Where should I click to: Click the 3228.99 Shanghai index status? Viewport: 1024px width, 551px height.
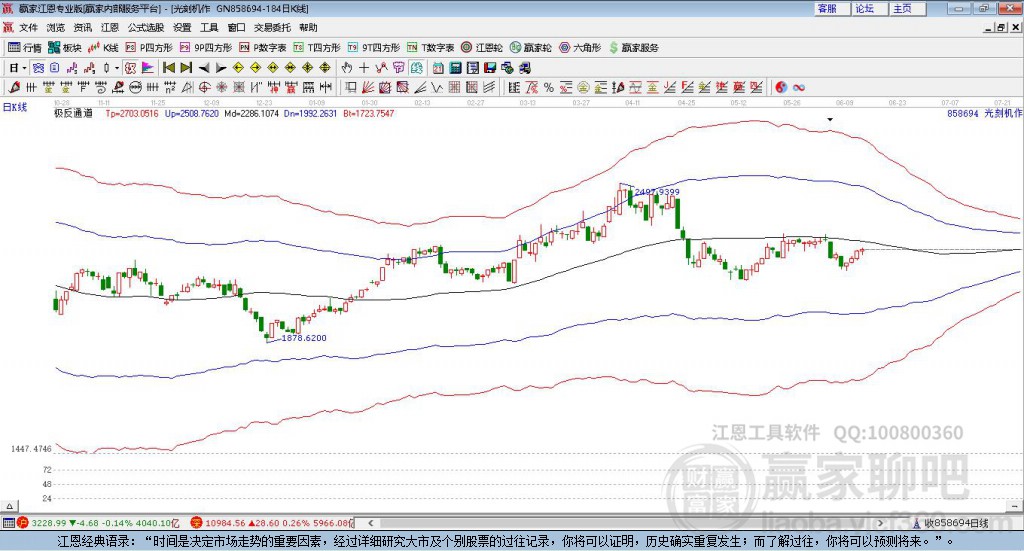point(49,523)
